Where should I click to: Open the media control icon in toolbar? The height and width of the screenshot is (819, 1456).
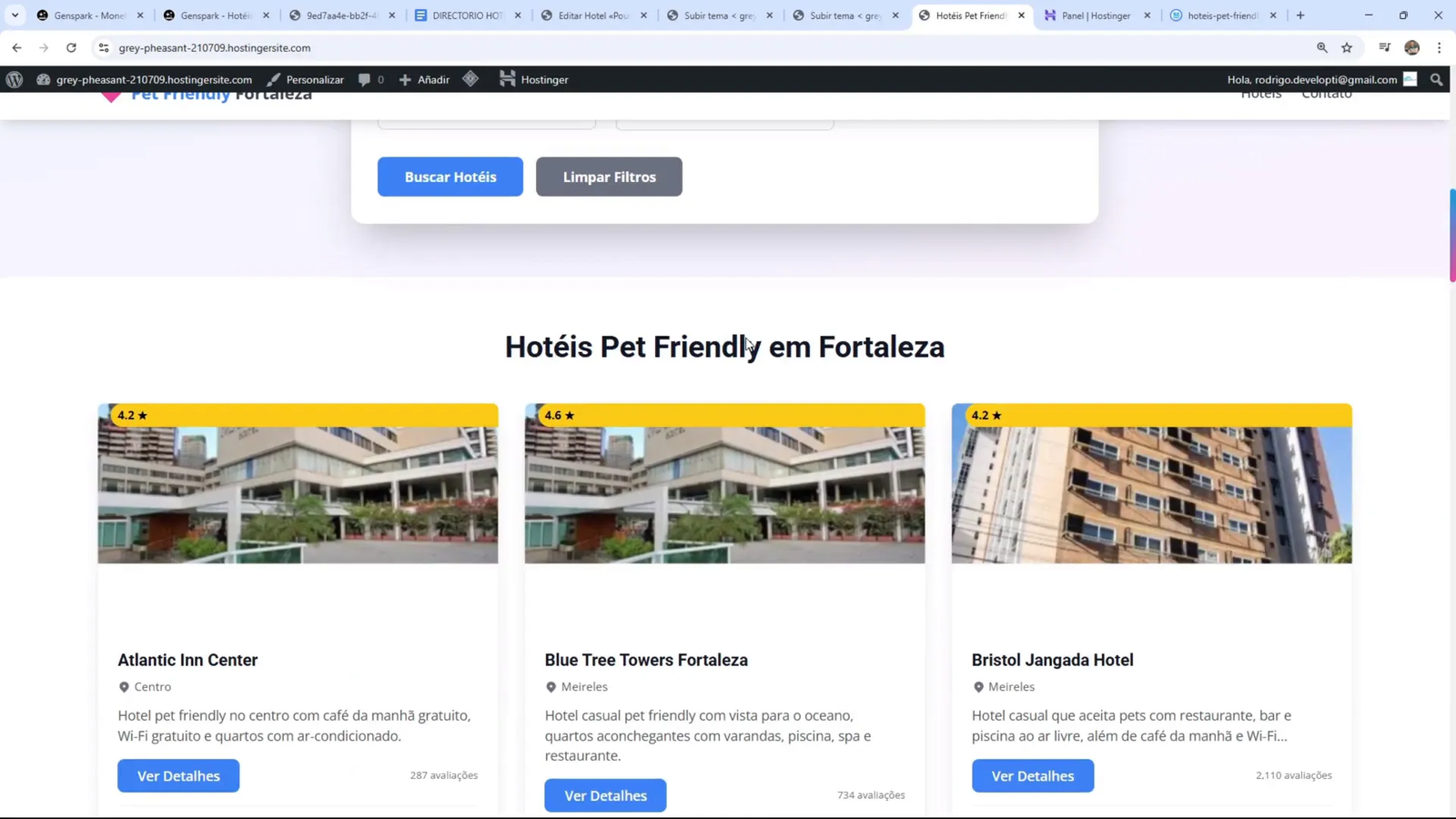(x=1384, y=47)
